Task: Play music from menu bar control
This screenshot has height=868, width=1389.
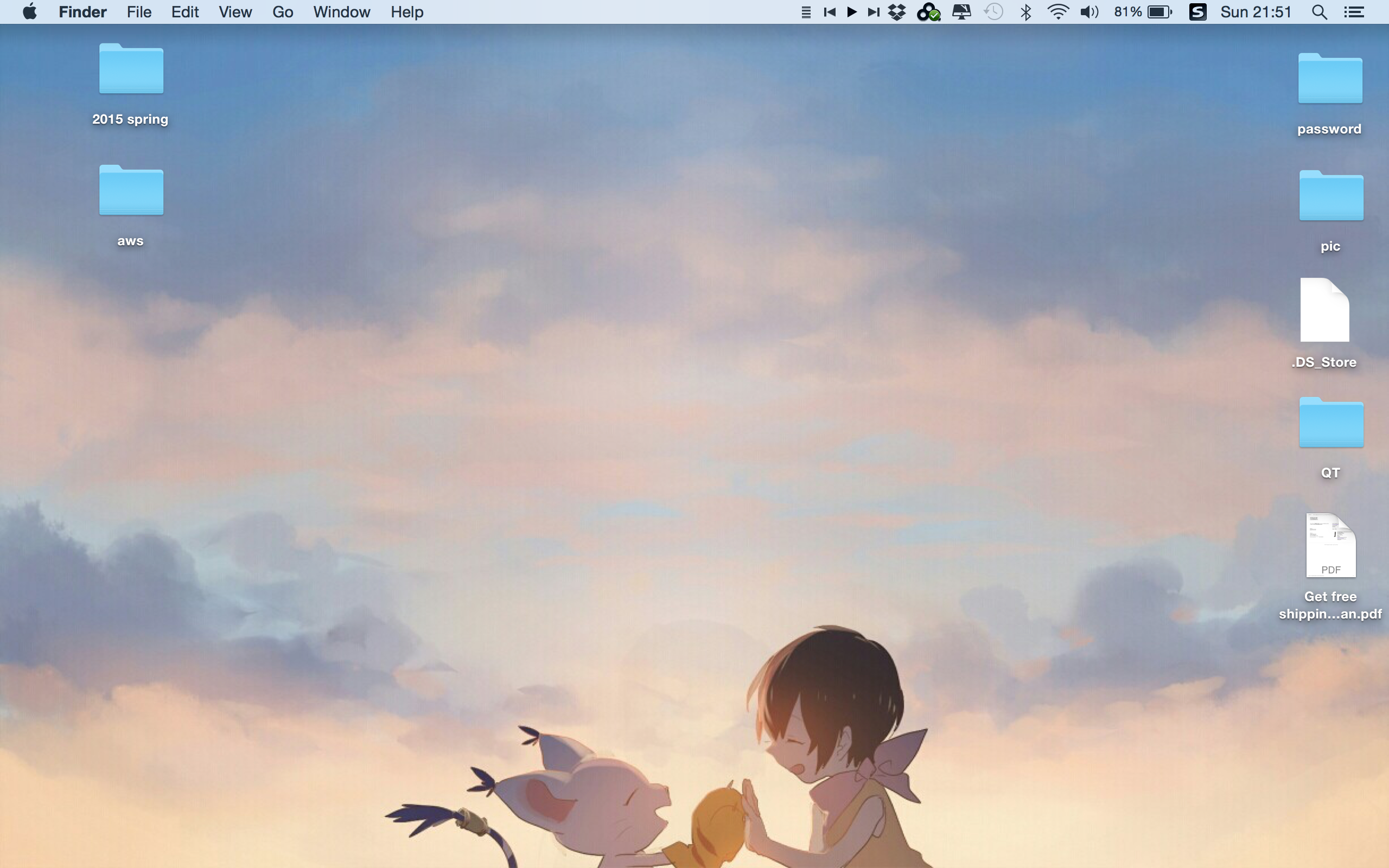Action: (x=852, y=12)
